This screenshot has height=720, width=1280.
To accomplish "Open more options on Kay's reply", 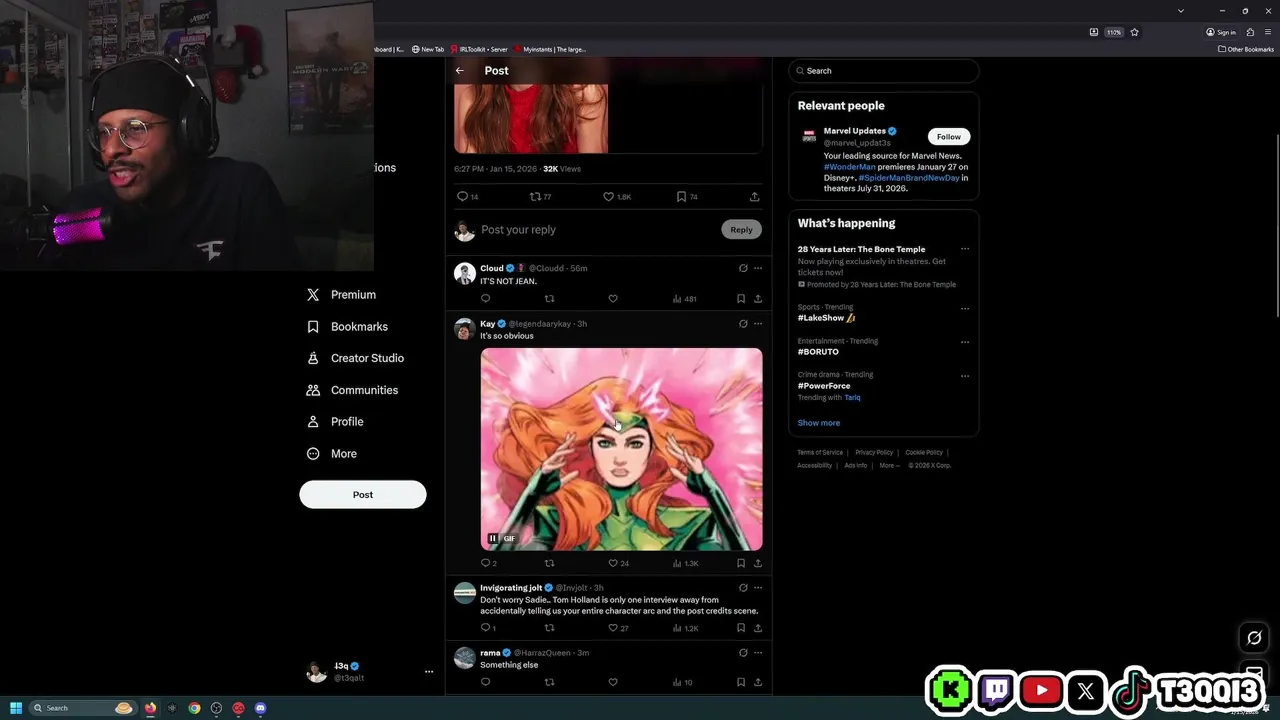I will pyautogui.click(x=758, y=324).
